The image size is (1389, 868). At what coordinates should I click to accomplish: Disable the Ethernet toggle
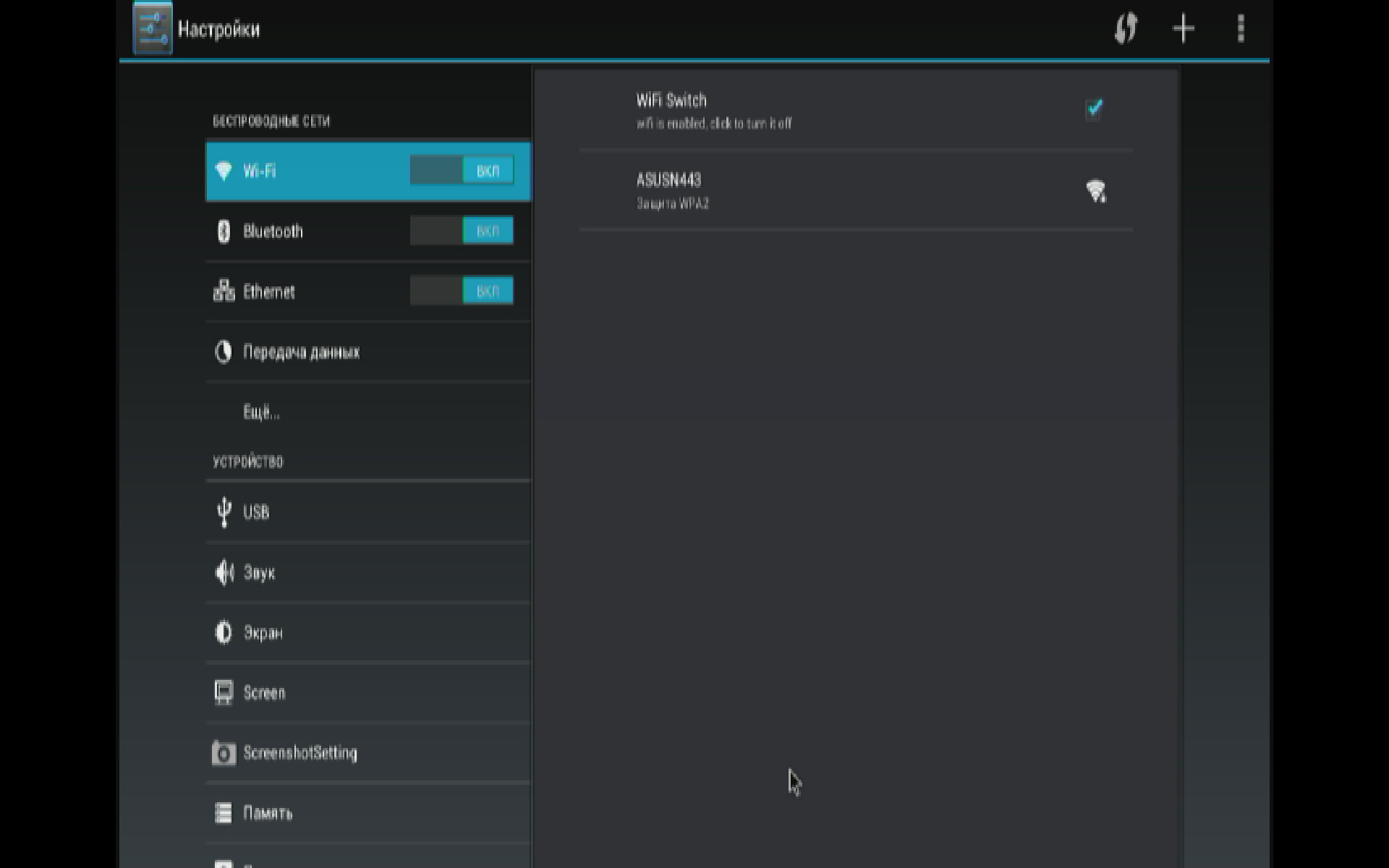[462, 291]
